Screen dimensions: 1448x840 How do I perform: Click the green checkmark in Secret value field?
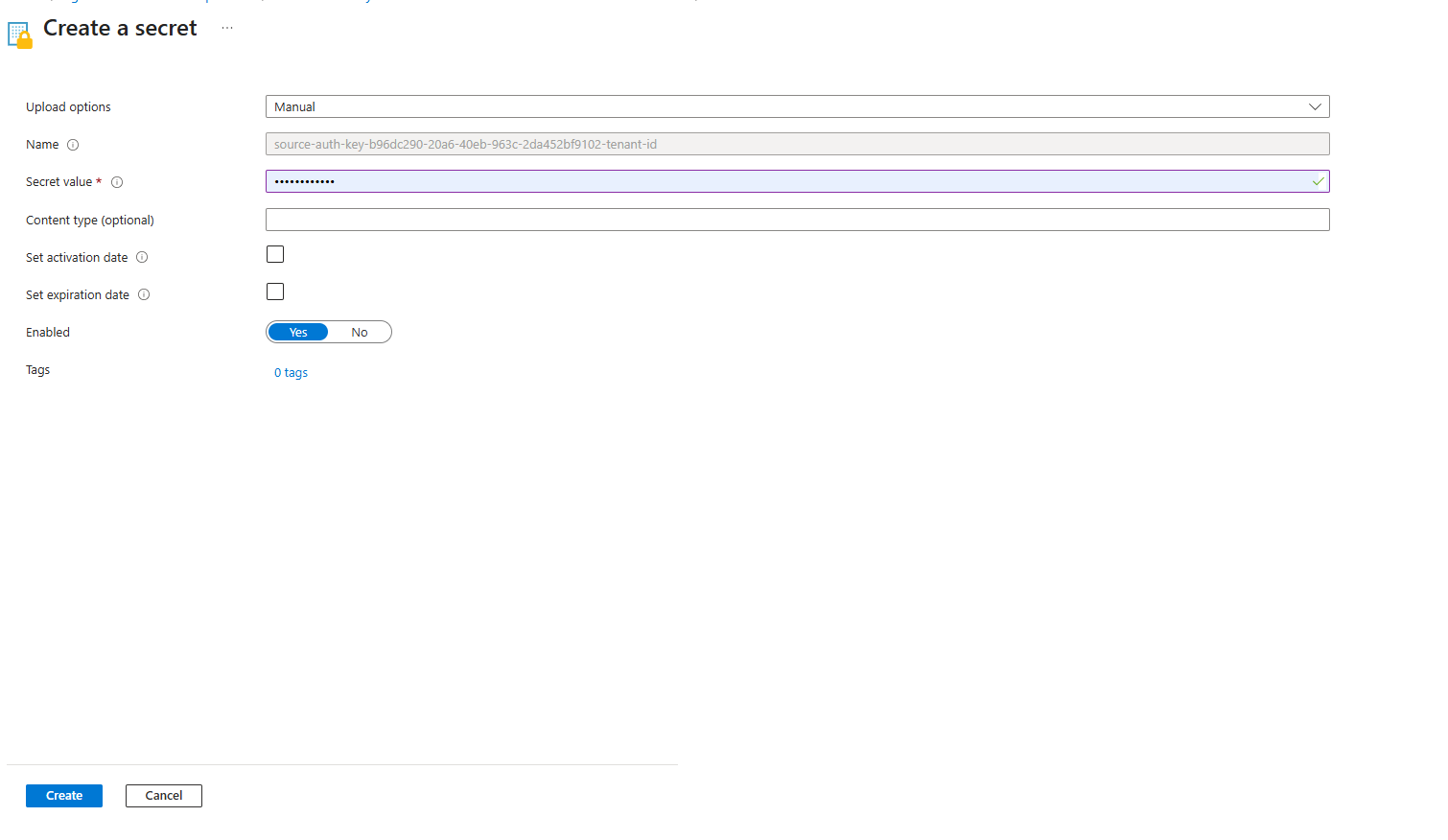click(x=1318, y=181)
